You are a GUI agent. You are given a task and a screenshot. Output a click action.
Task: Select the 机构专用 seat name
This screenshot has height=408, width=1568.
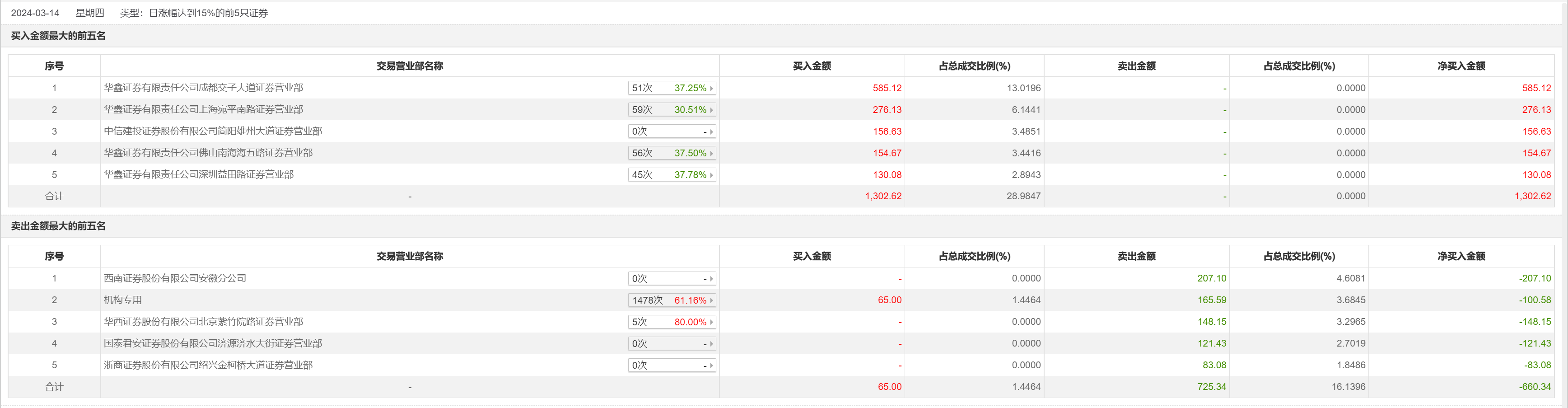coord(122,300)
